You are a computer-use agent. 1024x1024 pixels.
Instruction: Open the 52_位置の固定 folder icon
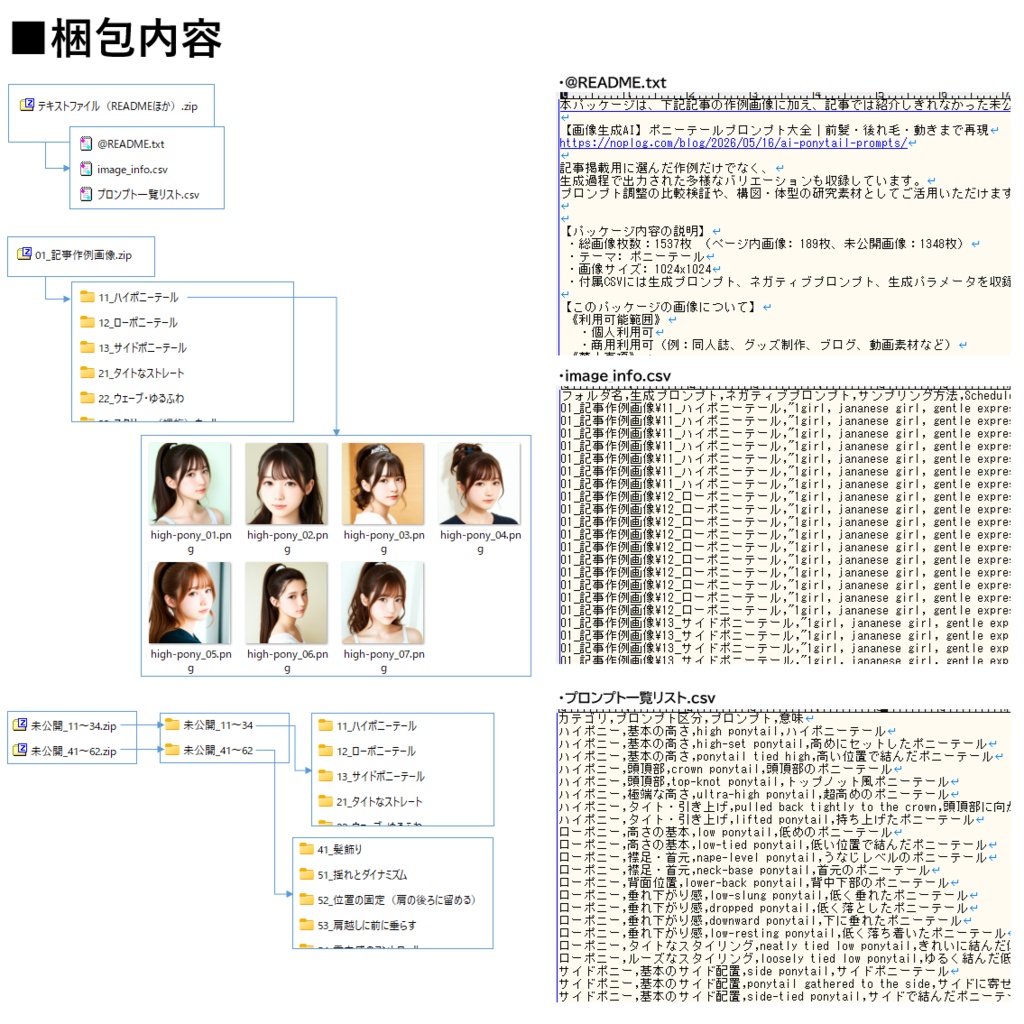[306, 899]
